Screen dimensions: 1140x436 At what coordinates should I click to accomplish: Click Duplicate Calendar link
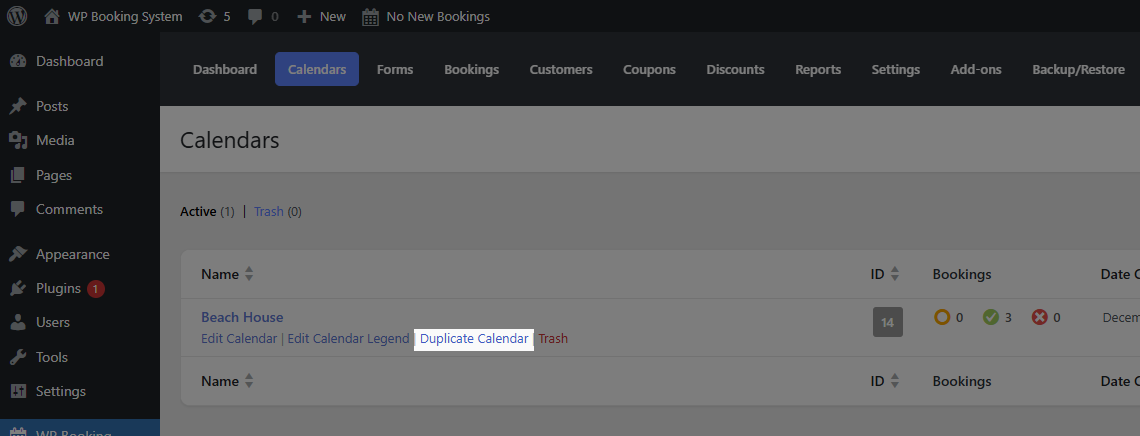[474, 339]
